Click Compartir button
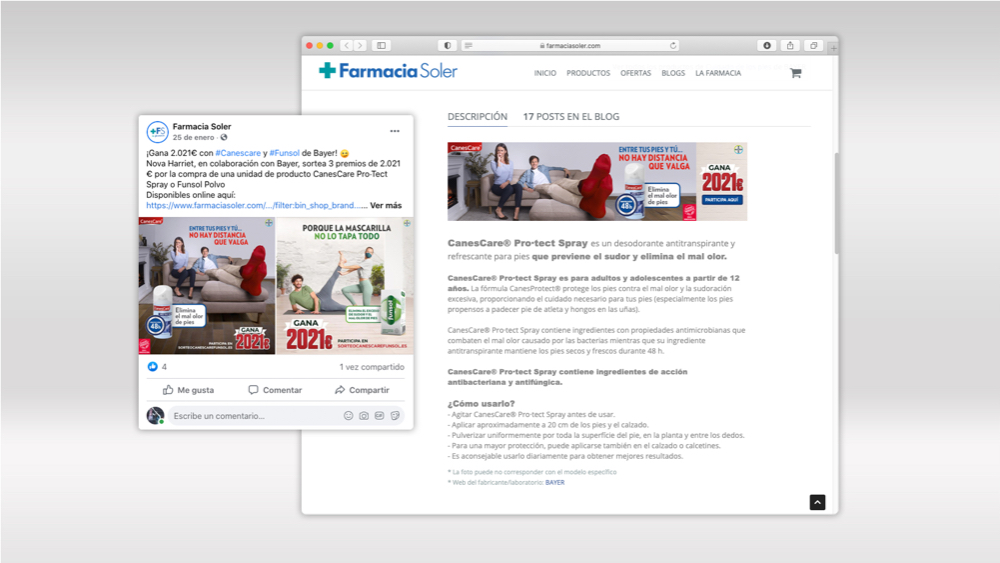Image resolution: width=1000 pixels, height=563 pixels. [362, 390]
